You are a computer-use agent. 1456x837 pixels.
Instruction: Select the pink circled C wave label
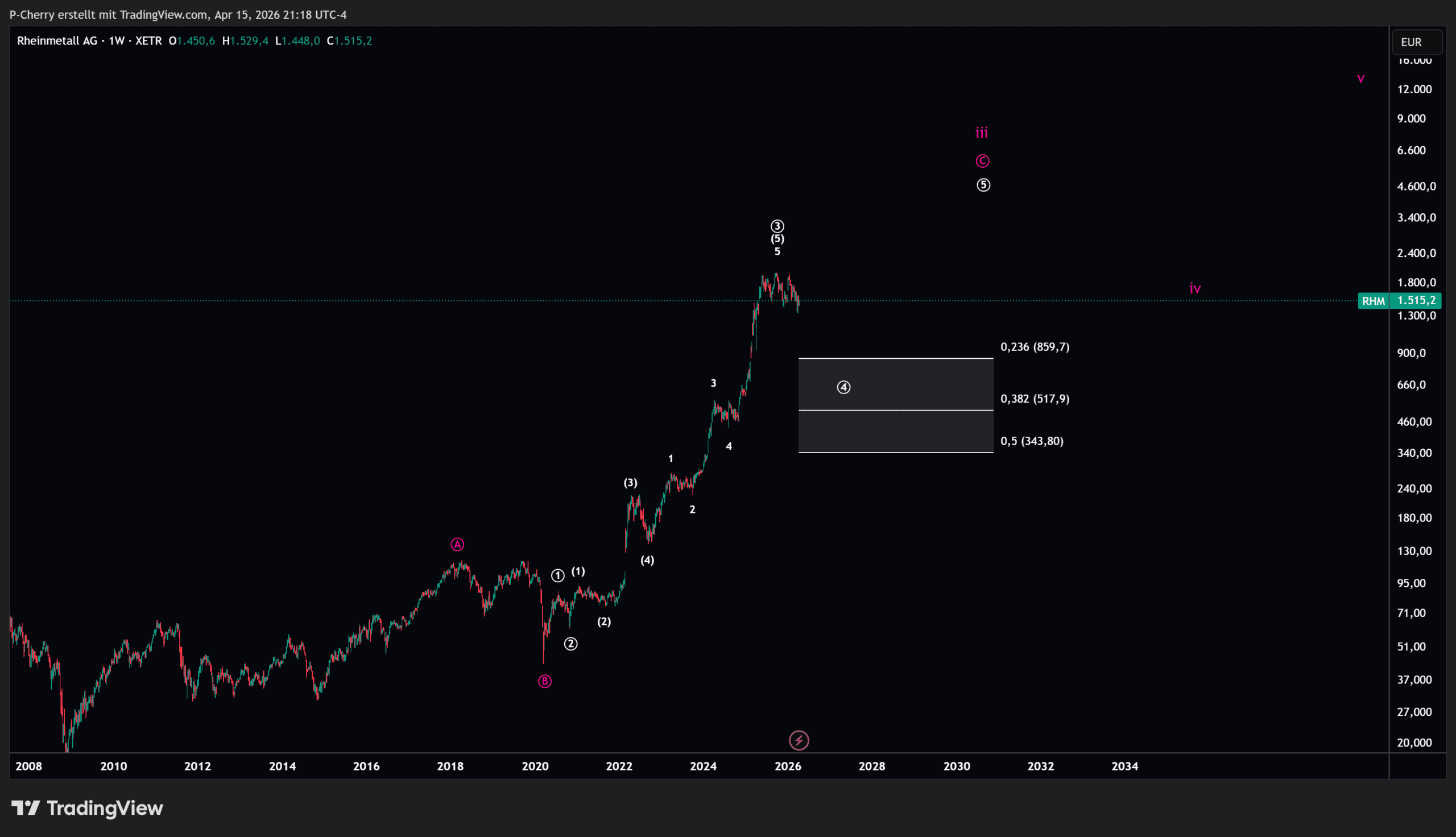click(x=982, y=161)
